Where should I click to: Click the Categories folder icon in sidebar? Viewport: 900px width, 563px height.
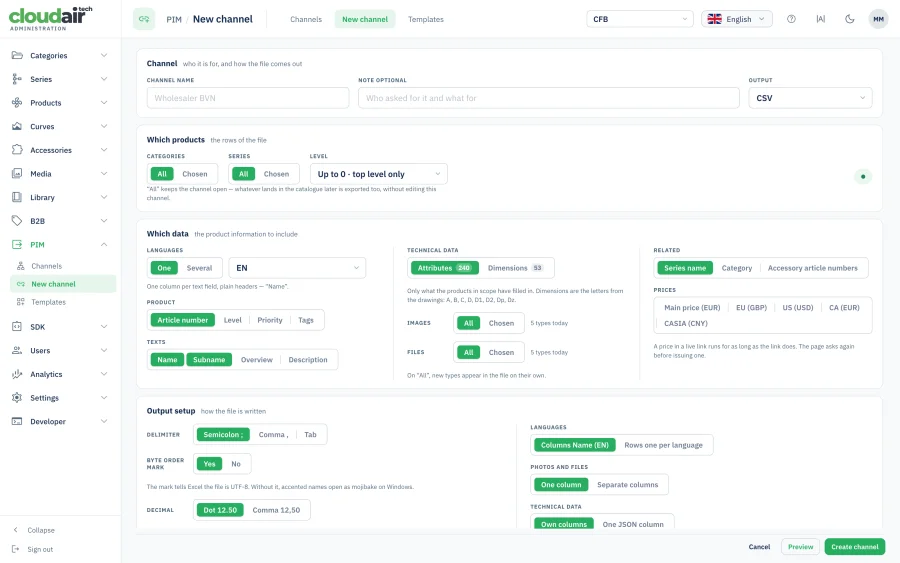(x=17, y=56)
